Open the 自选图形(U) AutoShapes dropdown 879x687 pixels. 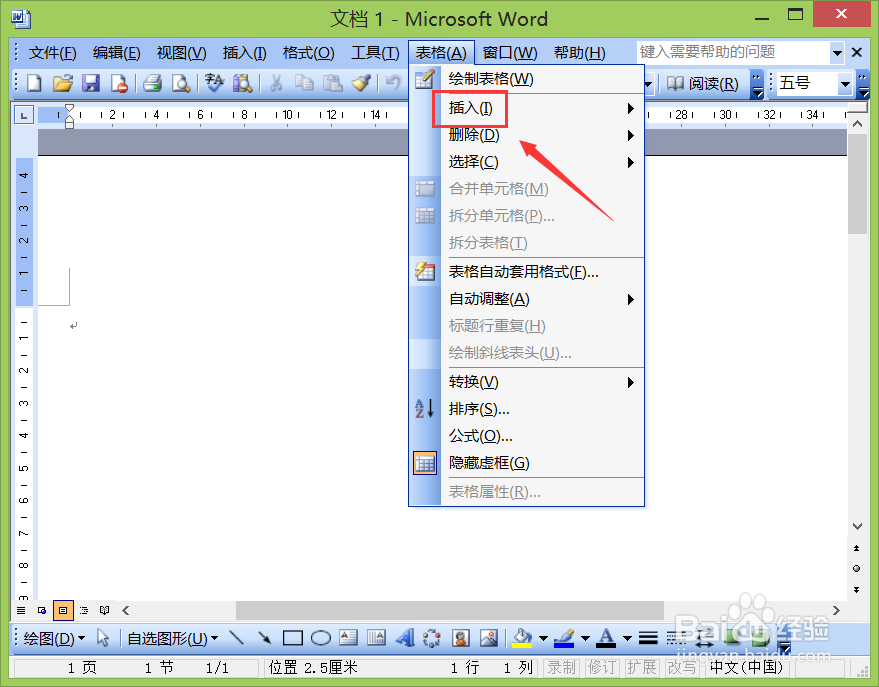click(x=173, y=638)
